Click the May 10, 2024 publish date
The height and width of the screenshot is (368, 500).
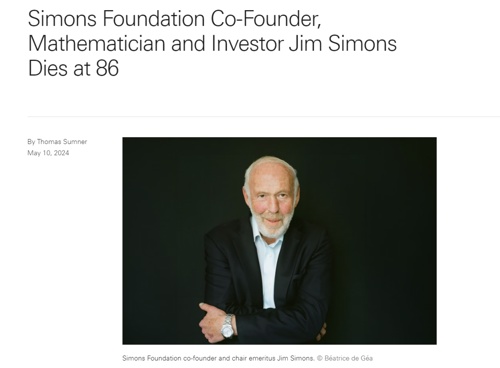[48, 153]
